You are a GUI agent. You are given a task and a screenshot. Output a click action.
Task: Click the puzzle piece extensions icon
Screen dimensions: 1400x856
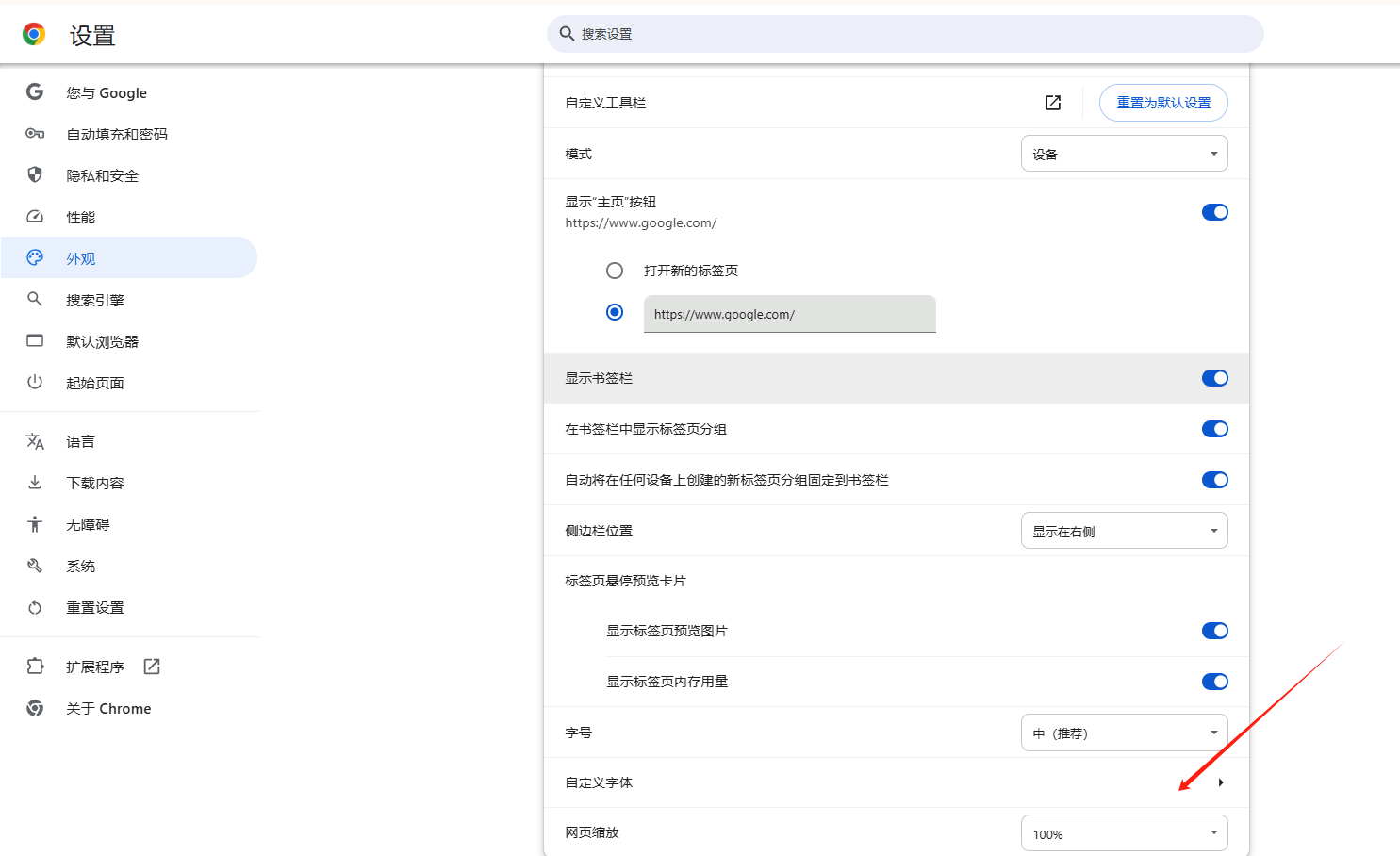(35, 667)
